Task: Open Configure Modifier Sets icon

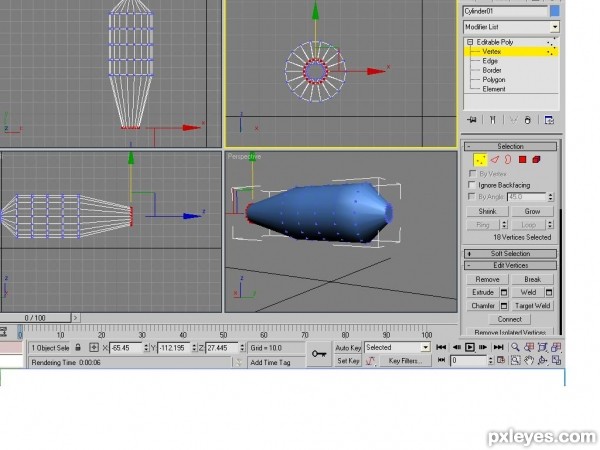Action: tap(549, 120)
